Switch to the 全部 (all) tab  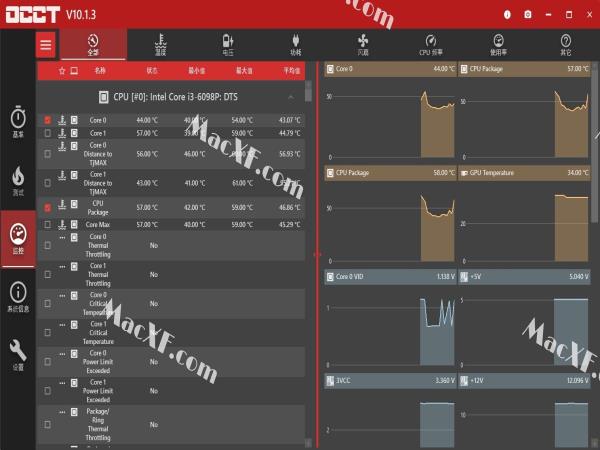tap(93, 45)
